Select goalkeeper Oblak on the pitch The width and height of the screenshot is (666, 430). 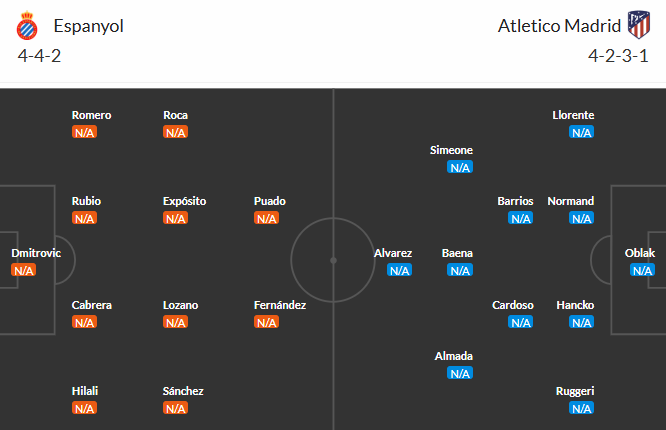641,253
